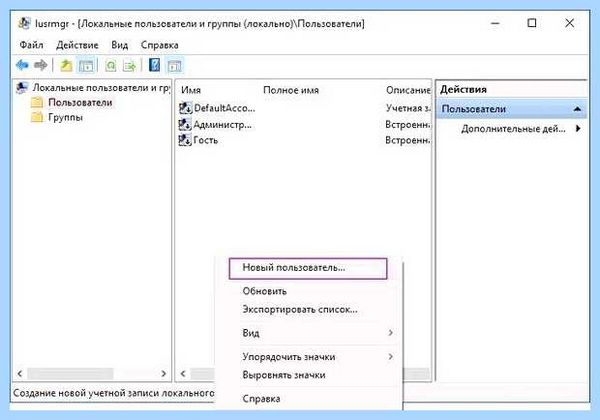The height and width of the screenshot is (420, 600).
Task: Click the Export list toolbar icon
Action: point(129,66)
